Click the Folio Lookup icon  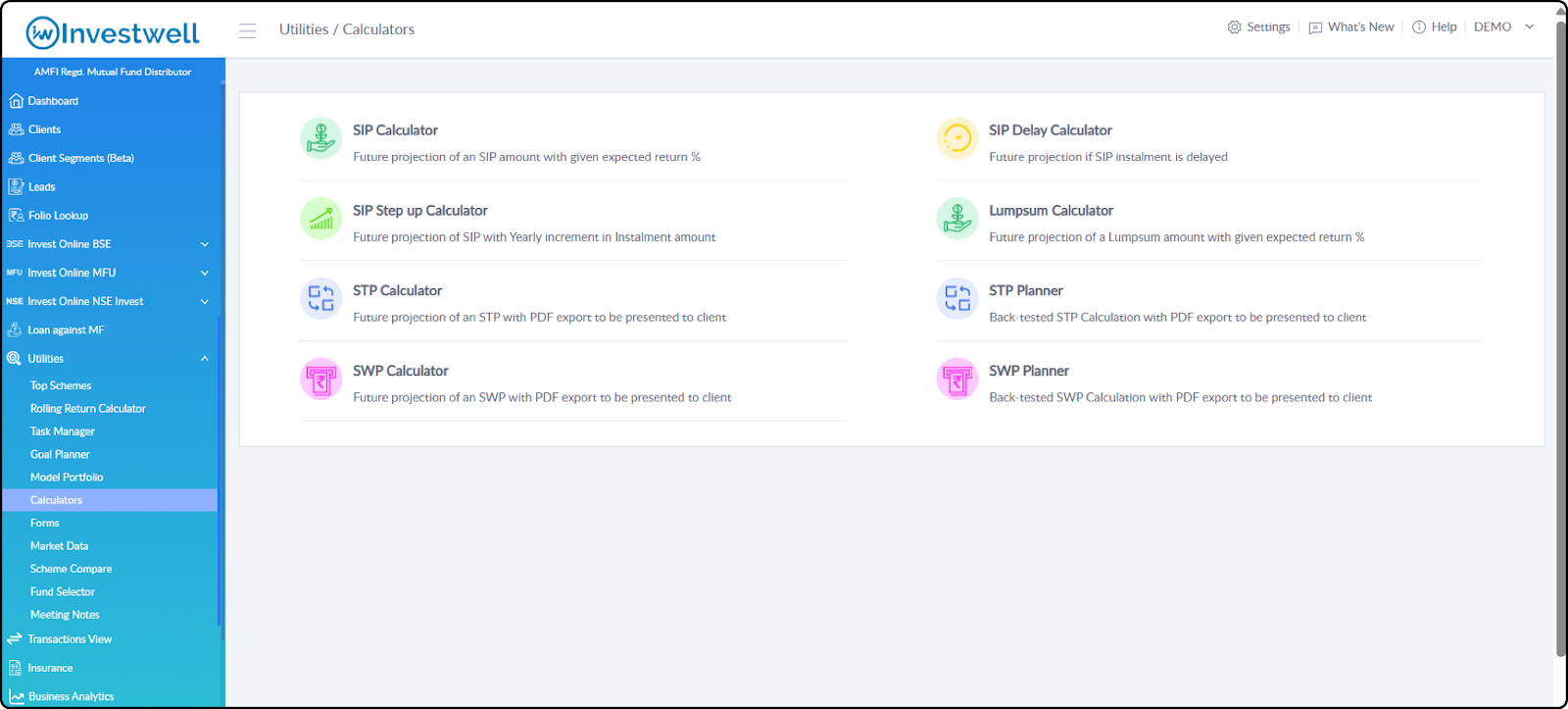click(16, 216)
